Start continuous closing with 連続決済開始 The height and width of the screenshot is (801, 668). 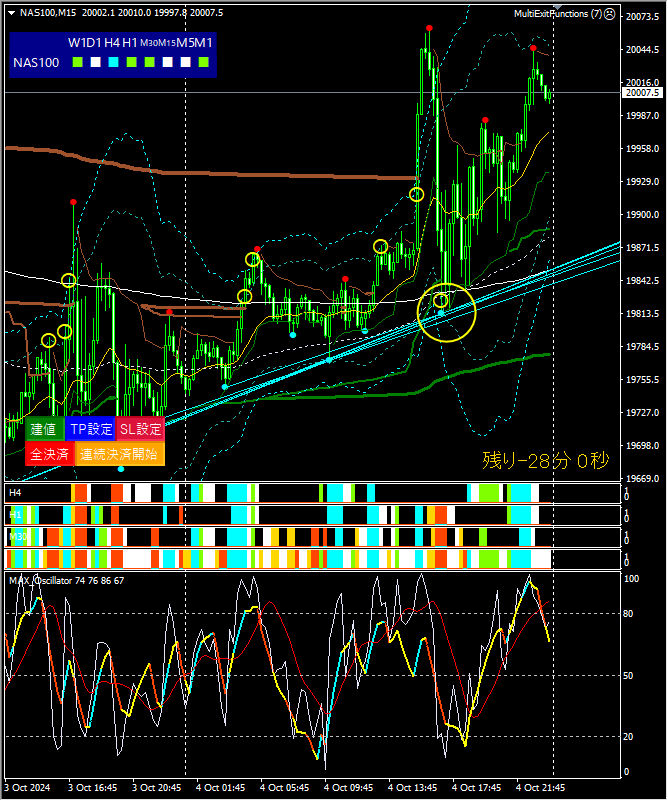click(x=120, y=454)
